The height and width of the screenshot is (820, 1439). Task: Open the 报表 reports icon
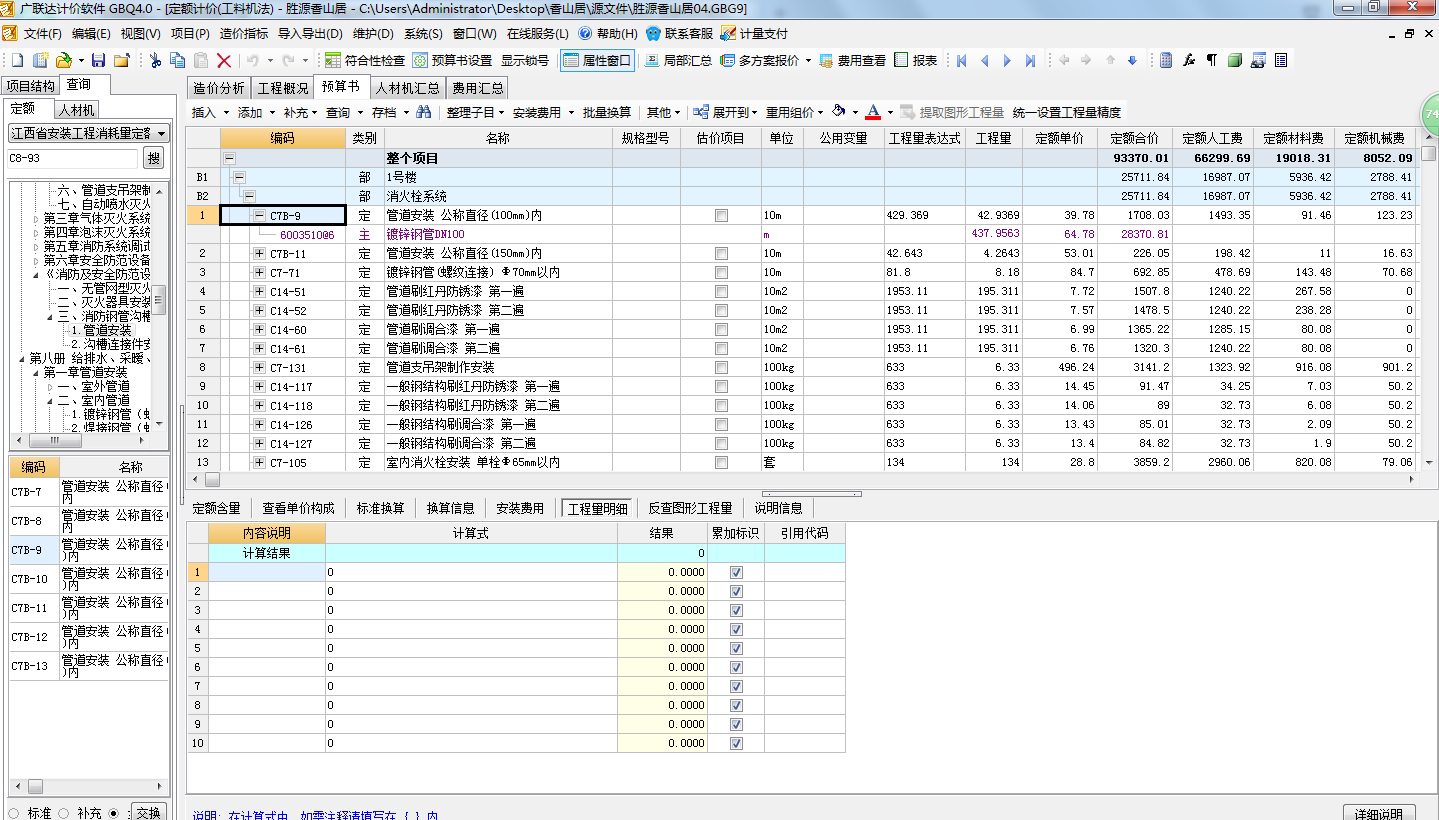[x=915, y=61]
